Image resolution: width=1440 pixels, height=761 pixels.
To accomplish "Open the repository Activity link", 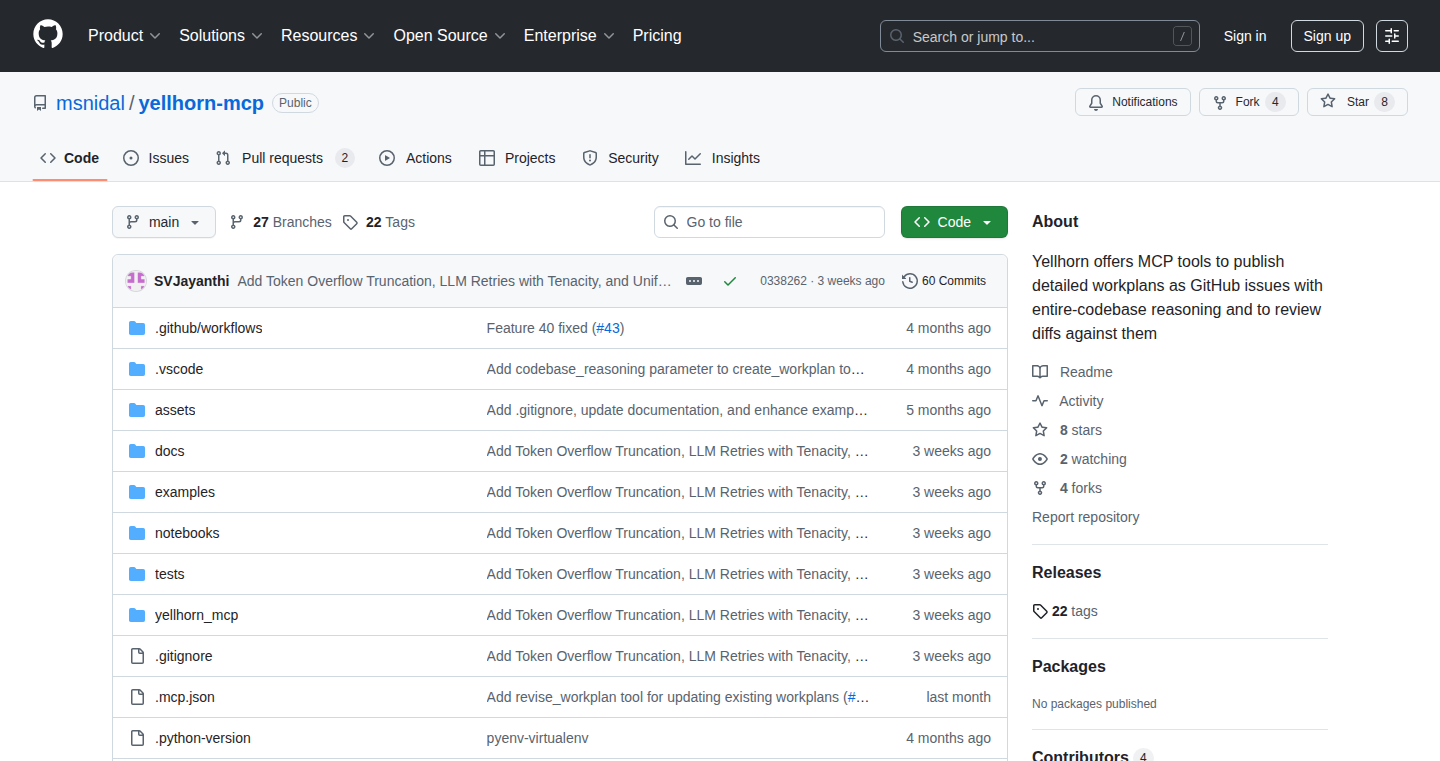I will (x=1068, y=401).
